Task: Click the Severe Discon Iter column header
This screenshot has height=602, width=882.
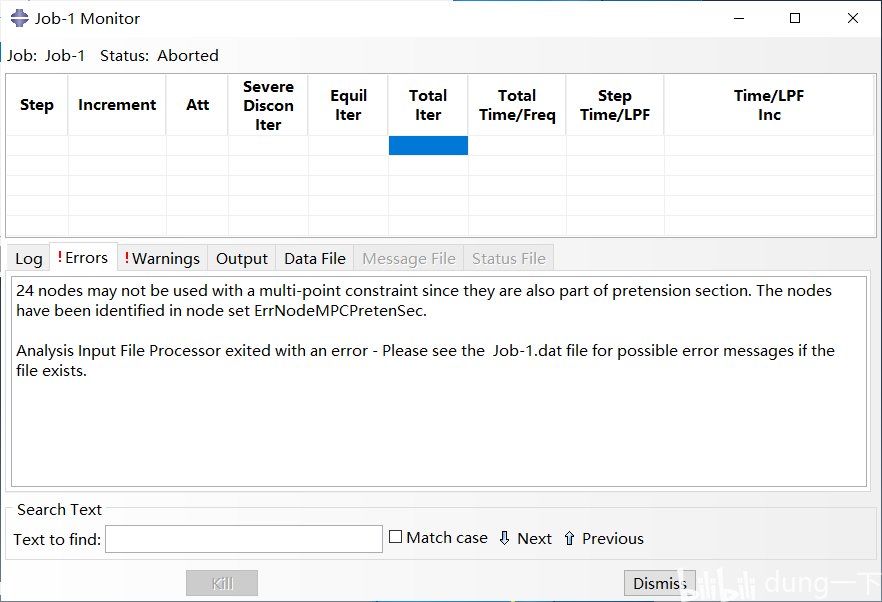Action: click(268, 105)
